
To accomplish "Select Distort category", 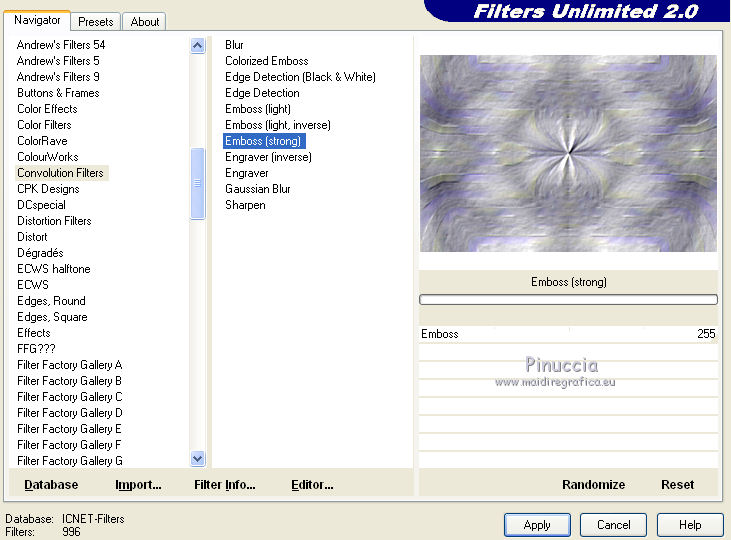I will 32,237.
